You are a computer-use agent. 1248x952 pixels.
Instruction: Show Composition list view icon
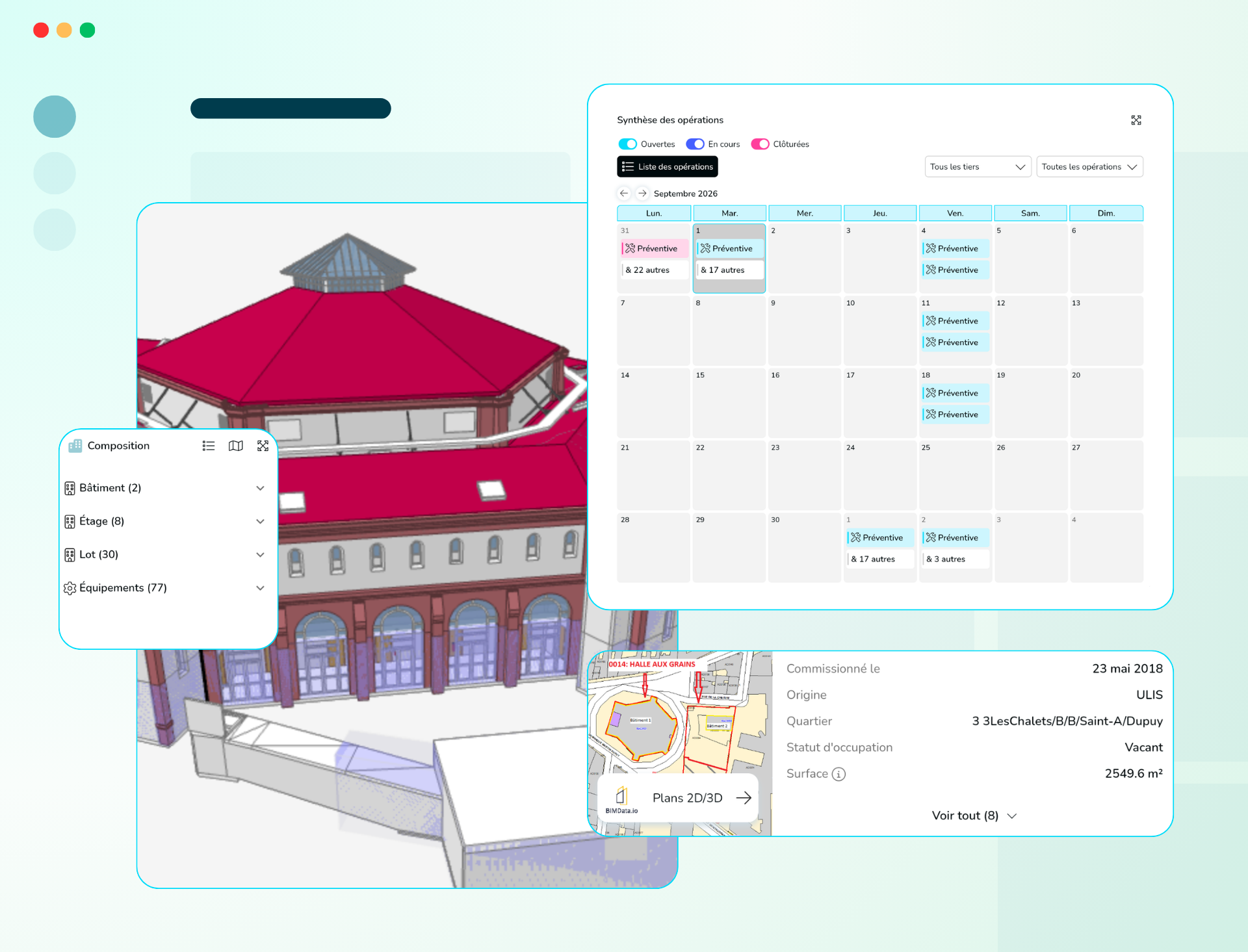click(209, 446)
